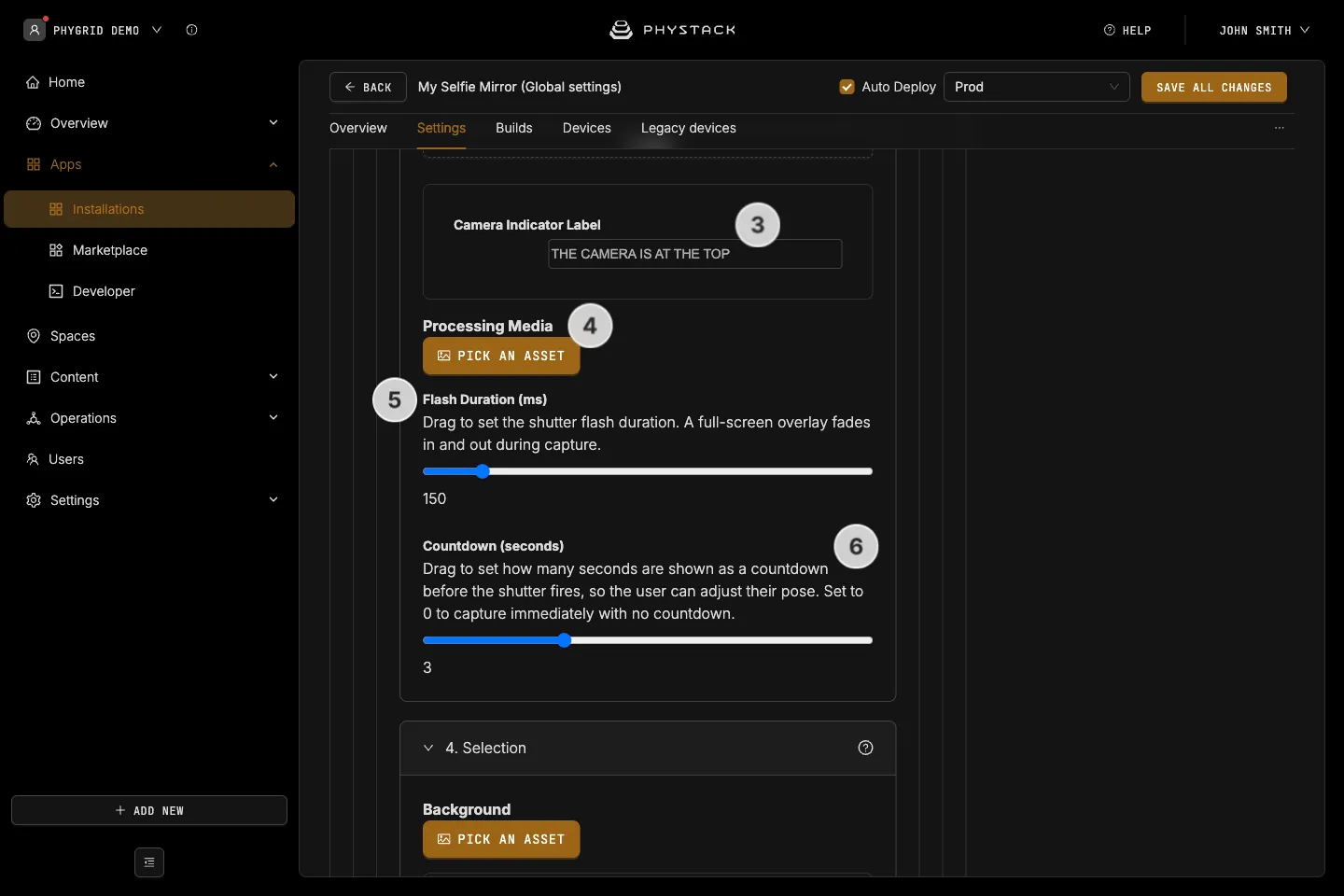The width and height of the screenshot is (1344, 896).
Task: Click the Add New button
Action: pyautogui.click(x=149, y=810)
